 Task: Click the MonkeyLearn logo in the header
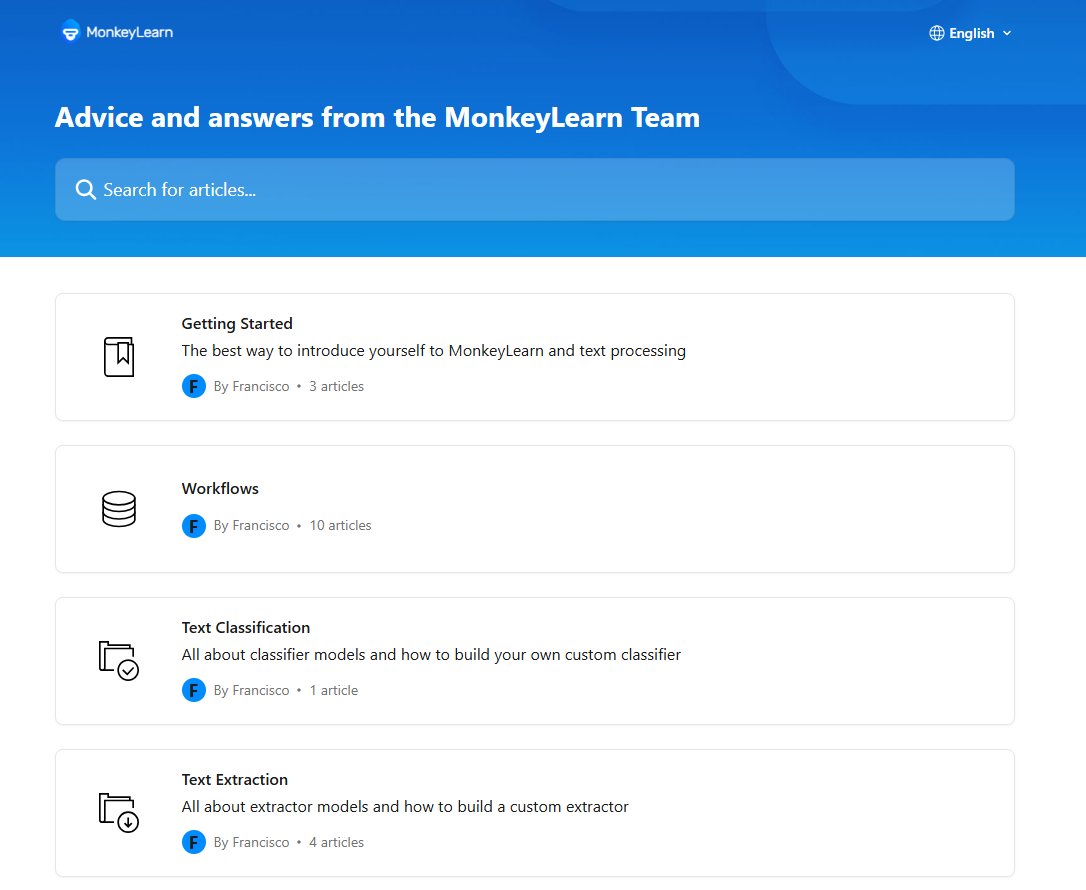pyautogui.click(x=116, y=32)
